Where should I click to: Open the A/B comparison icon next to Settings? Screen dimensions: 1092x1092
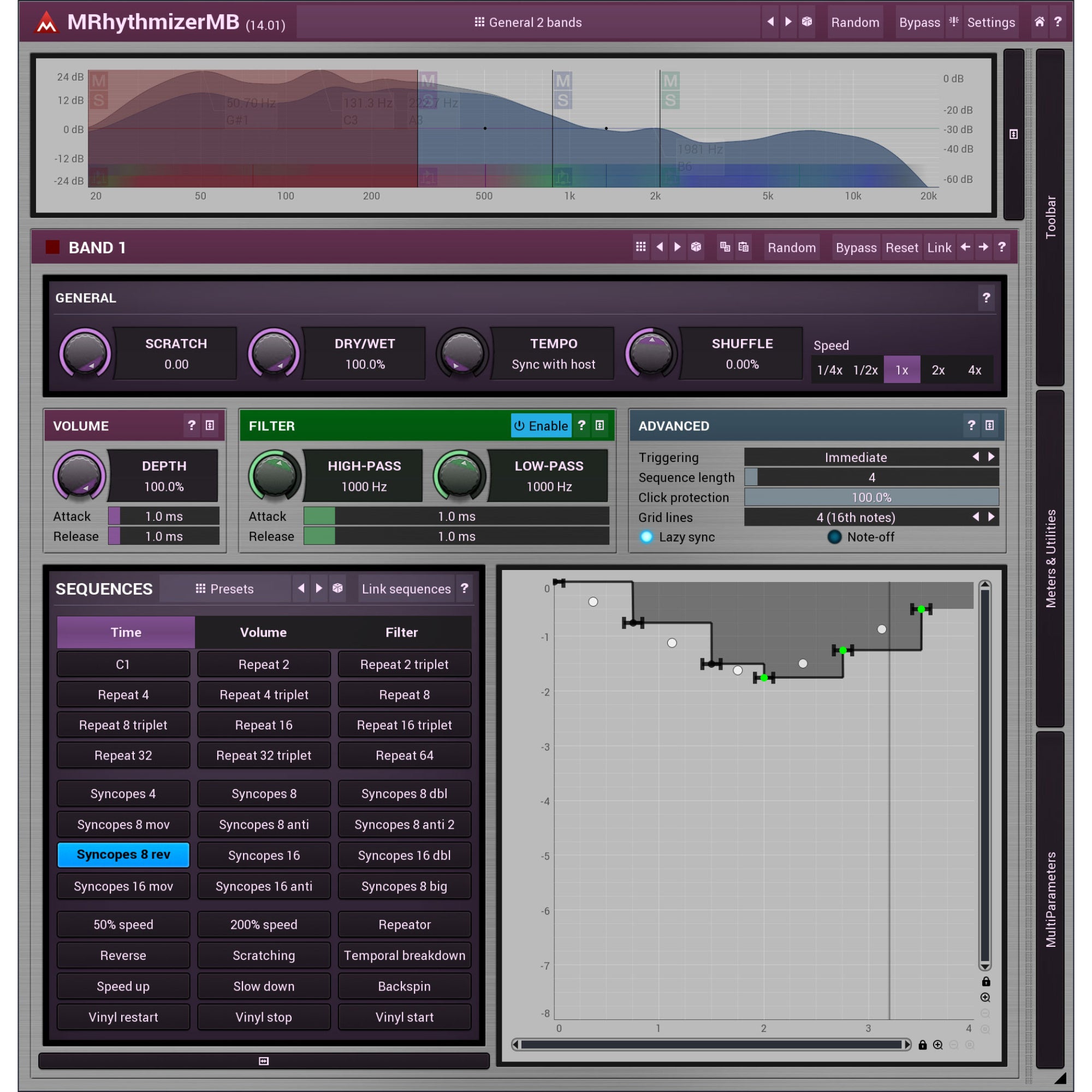[x=953, y=22]
